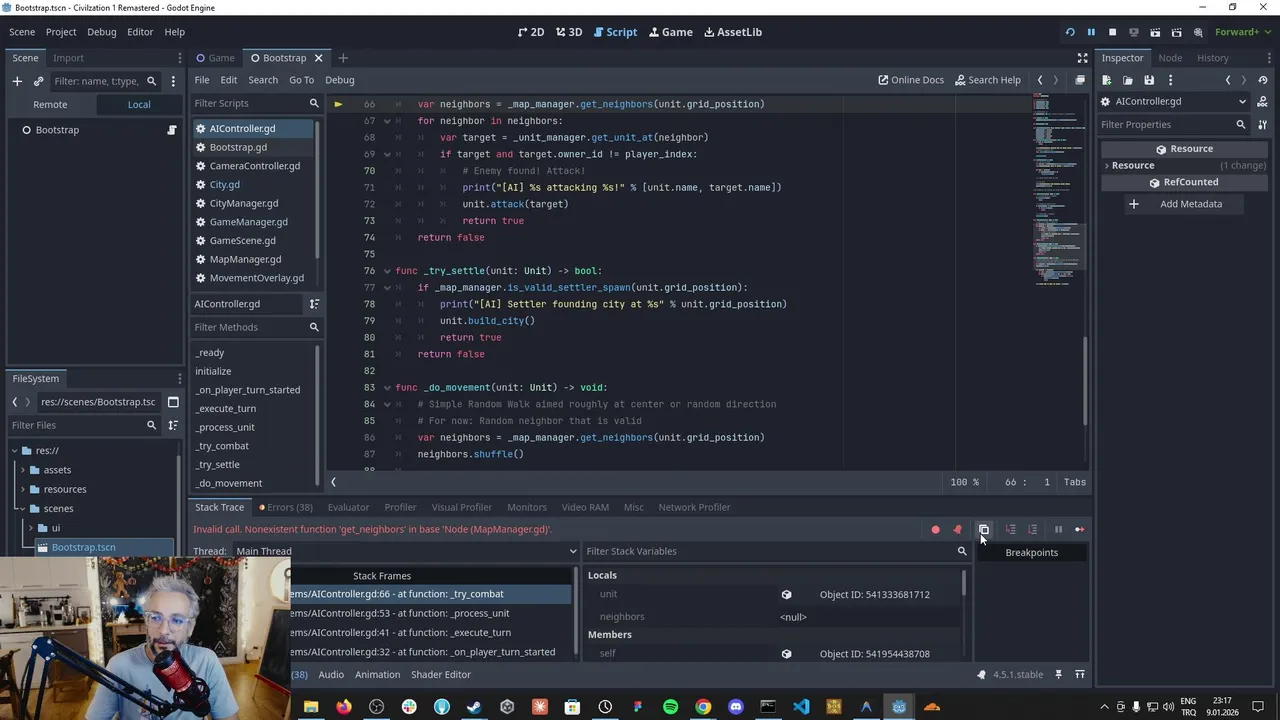Open the History dock tab
This screenshot has width=1280, height=720.
1213,58
